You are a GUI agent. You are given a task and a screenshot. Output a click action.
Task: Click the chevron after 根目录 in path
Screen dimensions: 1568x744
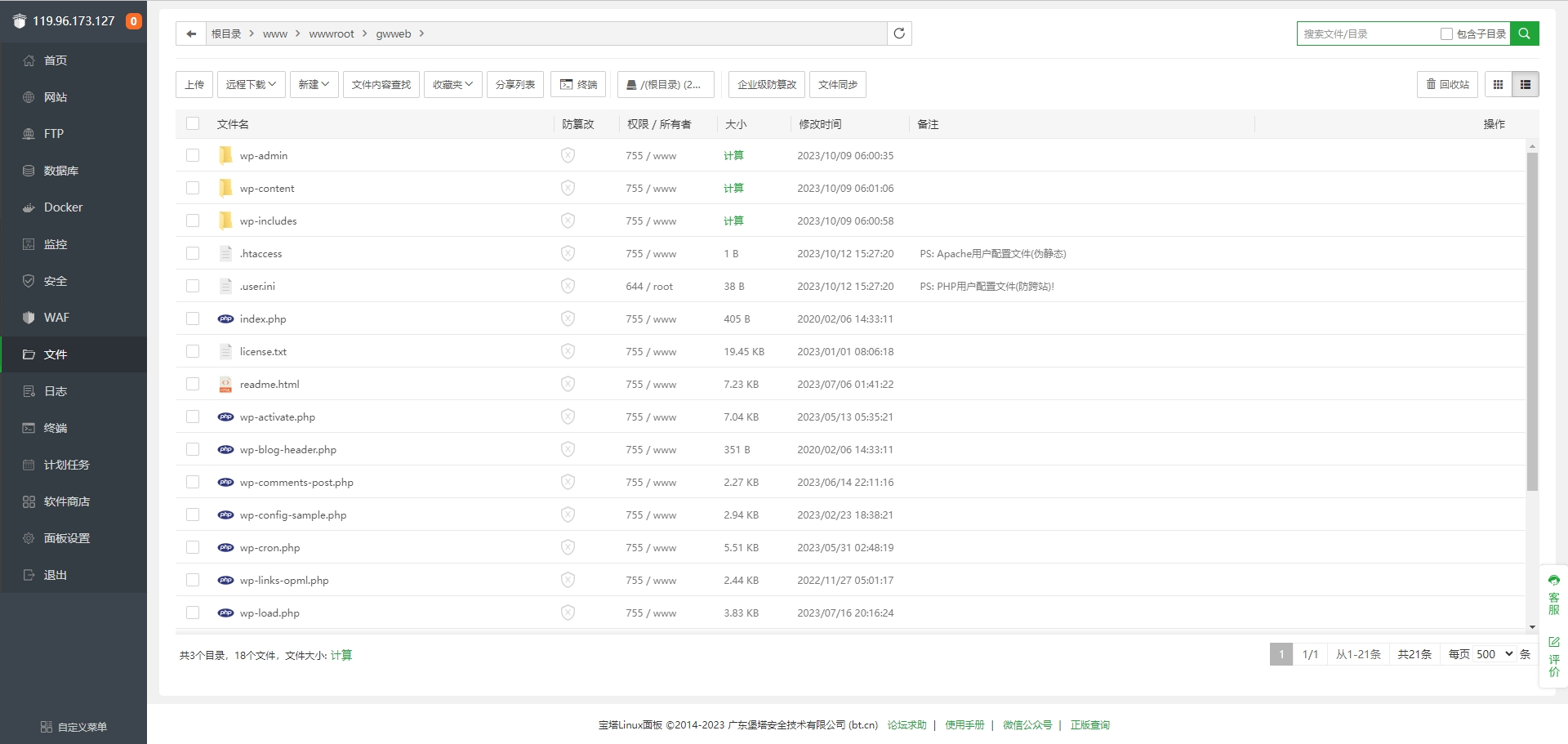[x=252, y=33]
